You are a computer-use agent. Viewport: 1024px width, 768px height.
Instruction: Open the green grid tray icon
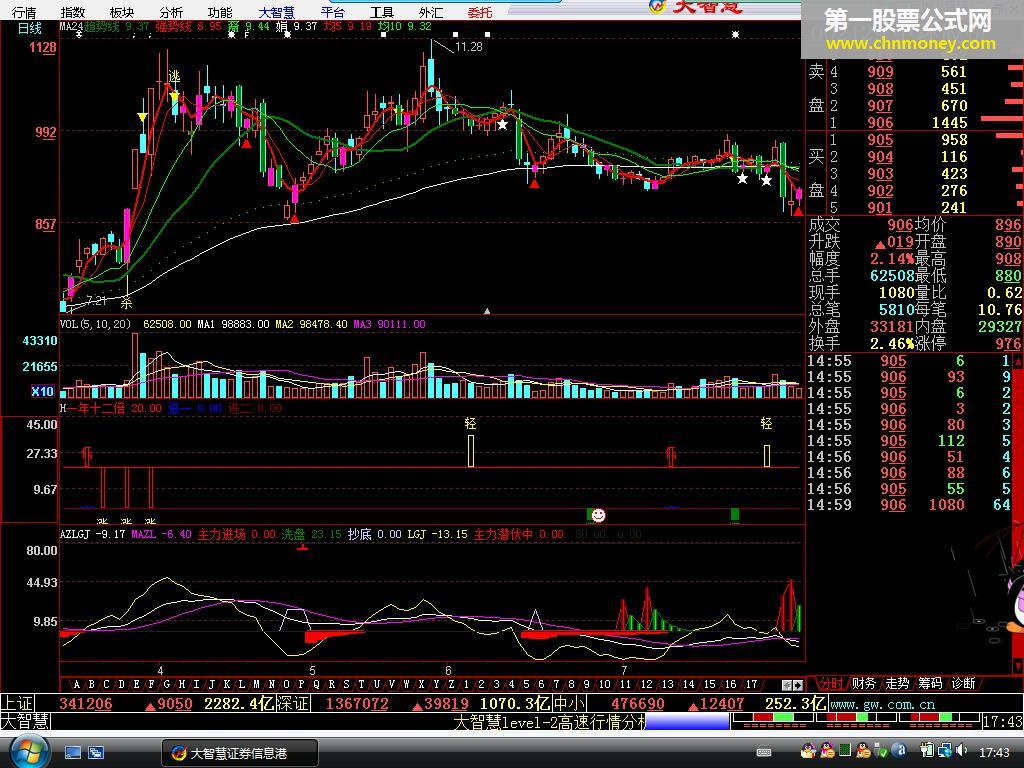844,750
